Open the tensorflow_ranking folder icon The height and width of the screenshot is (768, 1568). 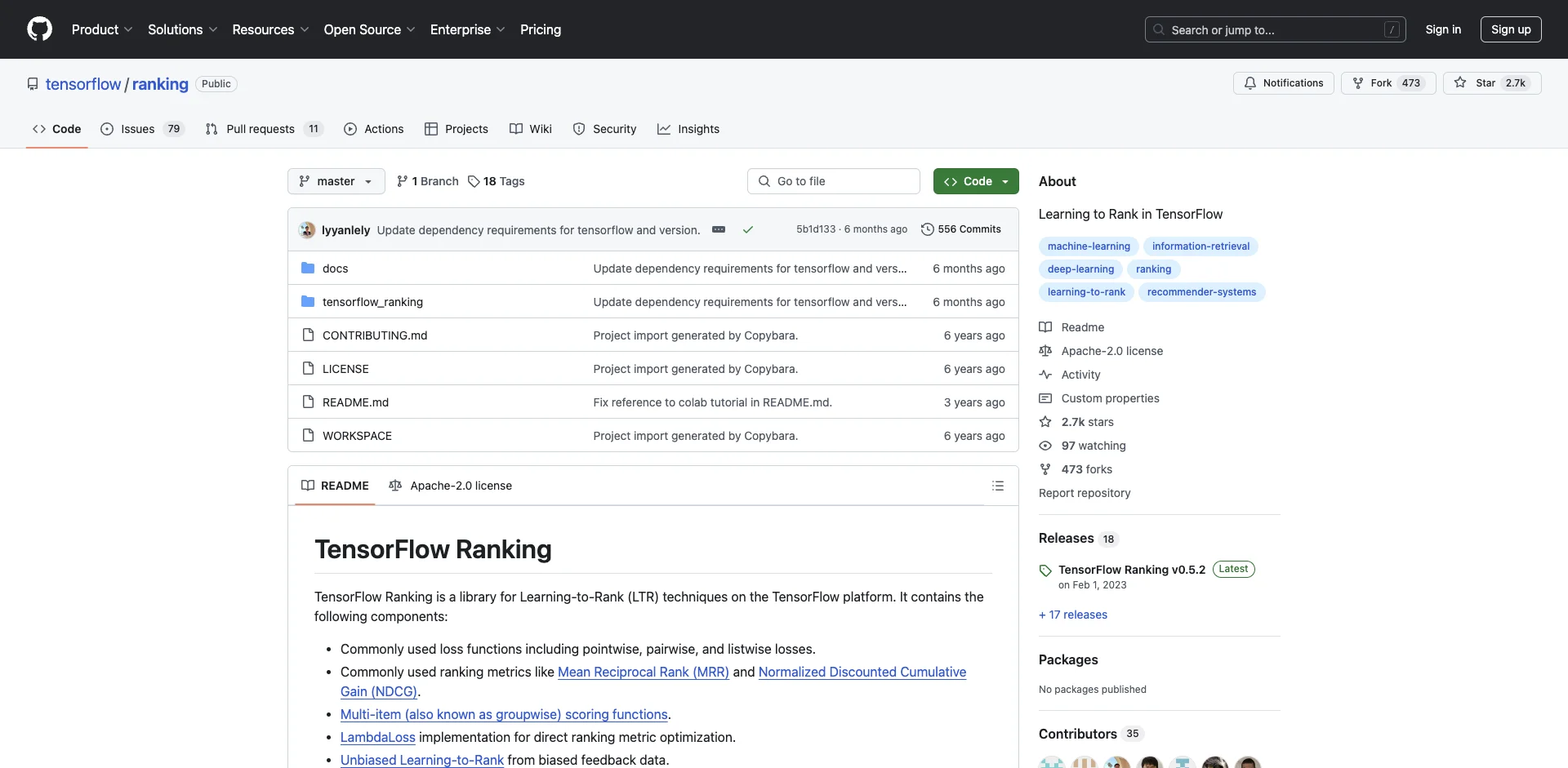coord(308,301)
